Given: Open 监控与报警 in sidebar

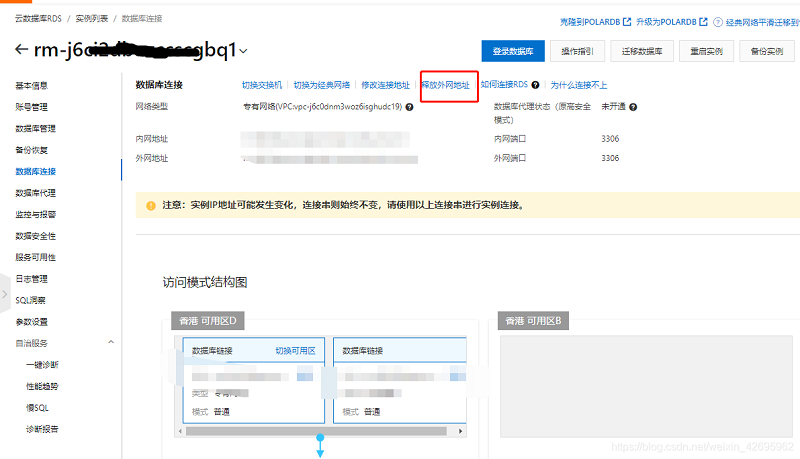Looking at the screenshot, I should [x=36, y=214].
